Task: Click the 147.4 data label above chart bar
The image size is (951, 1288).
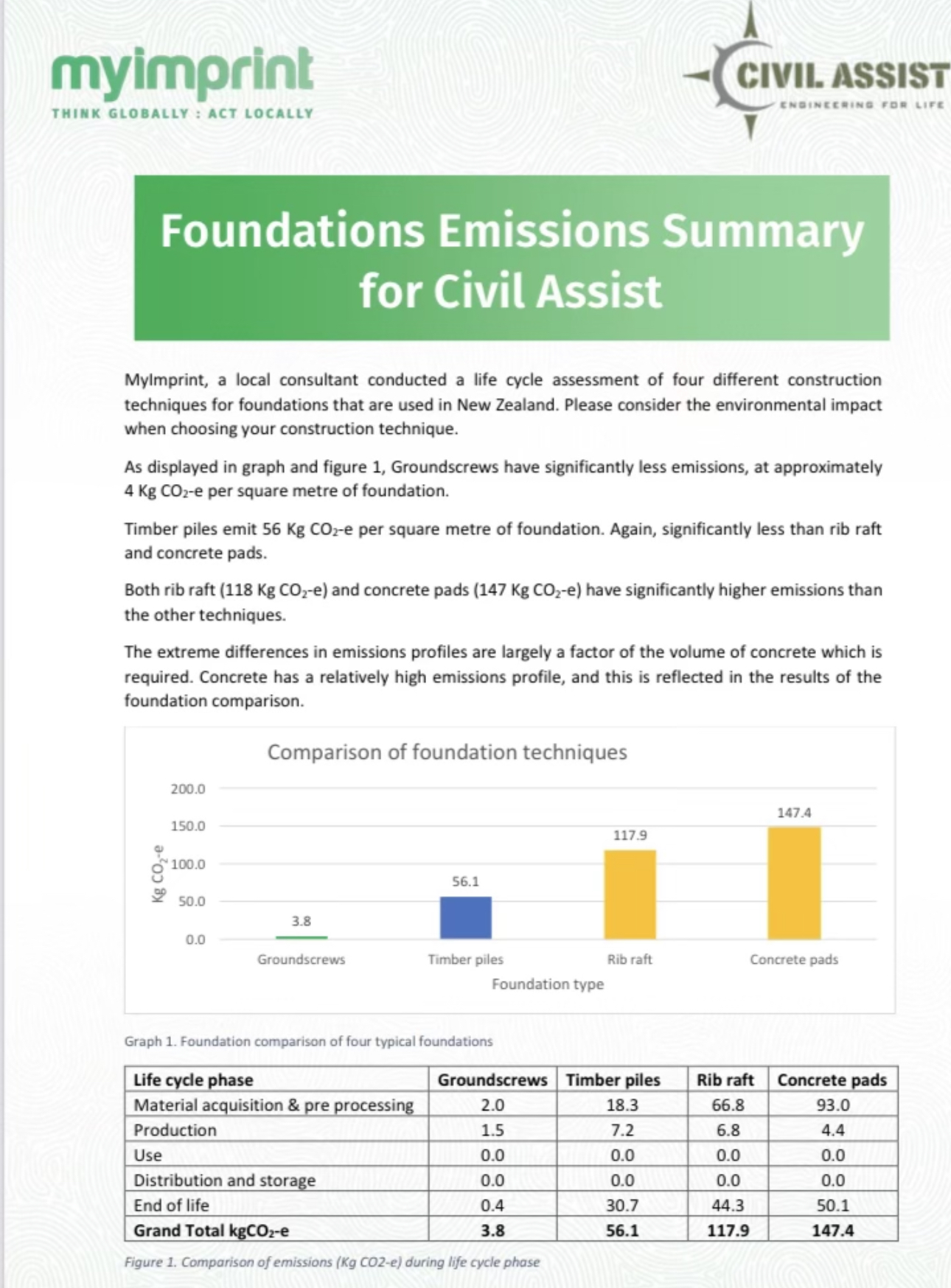Action: point(794,812)
